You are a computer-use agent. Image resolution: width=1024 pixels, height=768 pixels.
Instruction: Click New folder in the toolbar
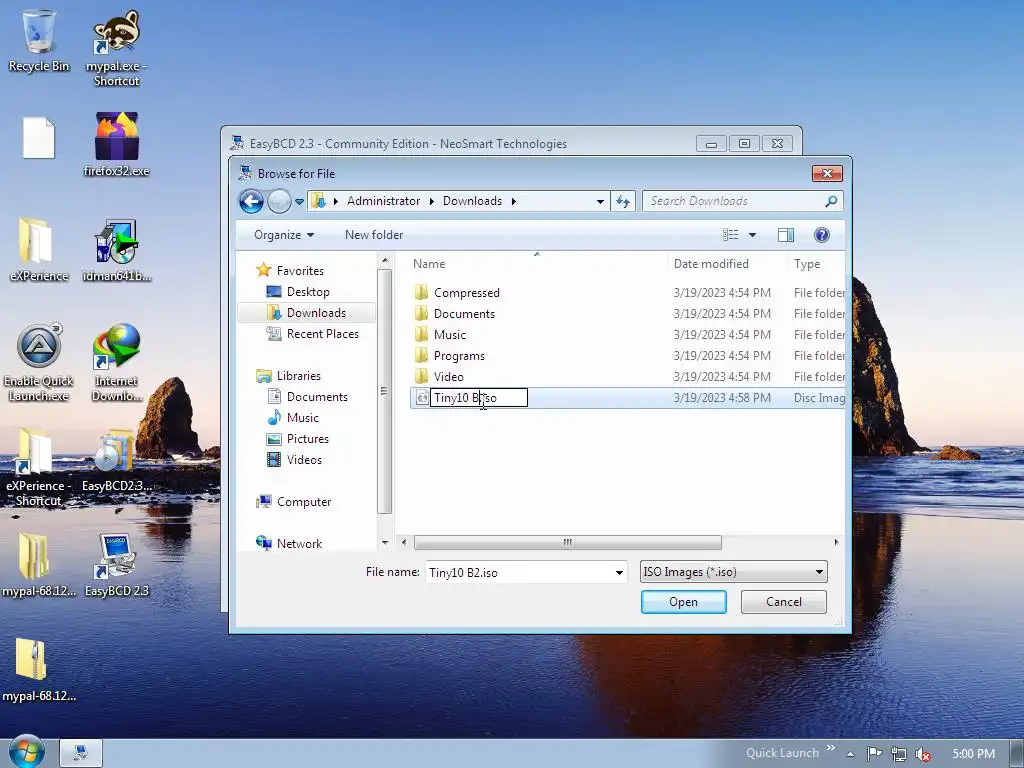(x=374, y=234)
